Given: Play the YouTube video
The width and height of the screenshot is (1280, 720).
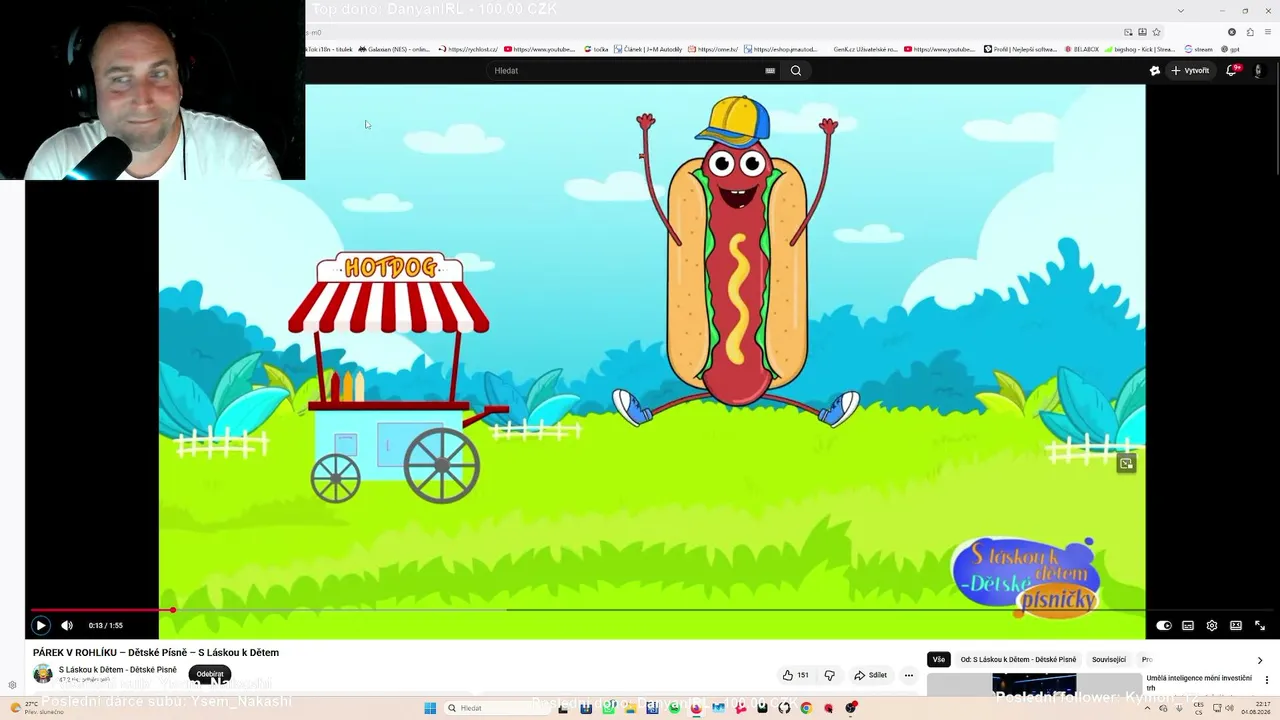Looking at the screenshot, I should click(41, 625).
